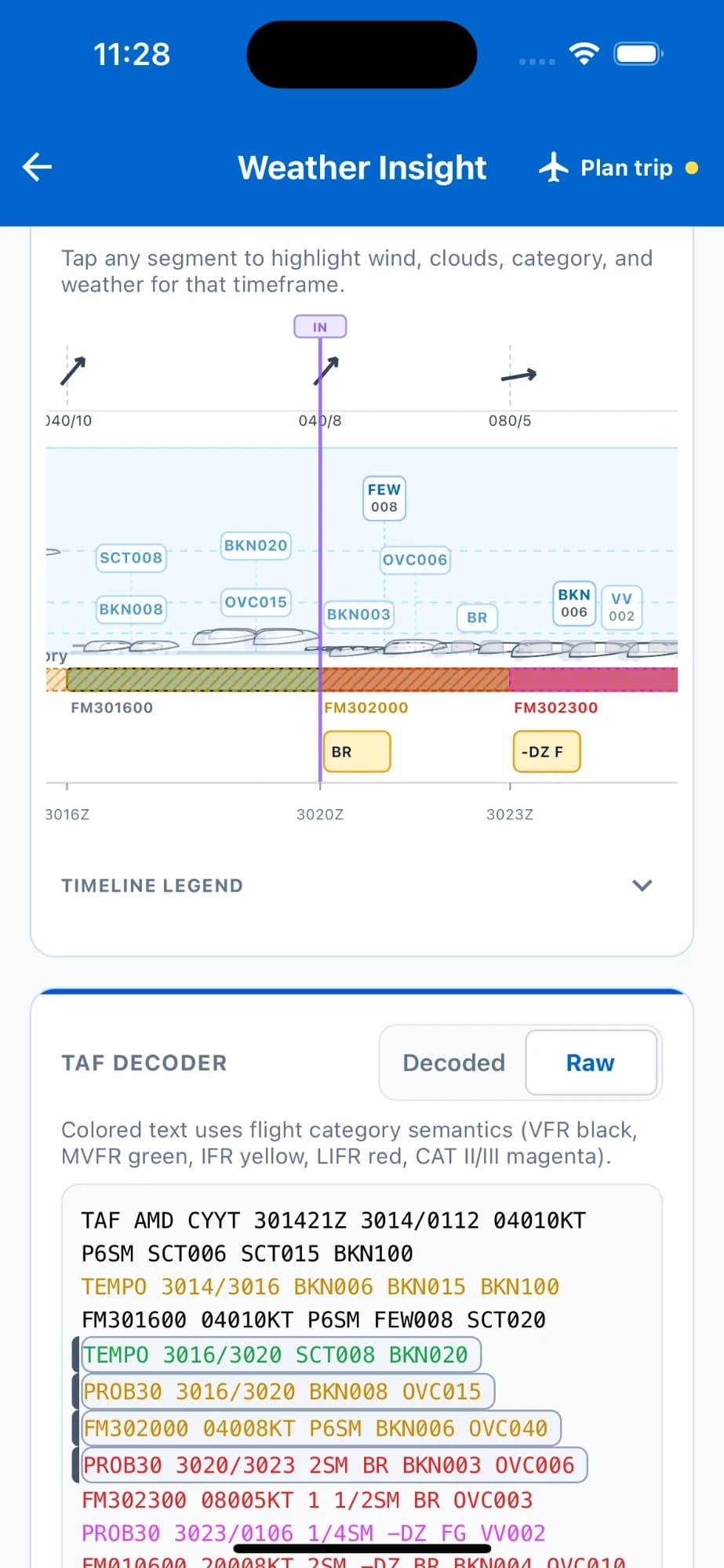Viewport: 724px width, 1568px height.
Task: Tap the back arrow icon
Action: tap(37, 167)
